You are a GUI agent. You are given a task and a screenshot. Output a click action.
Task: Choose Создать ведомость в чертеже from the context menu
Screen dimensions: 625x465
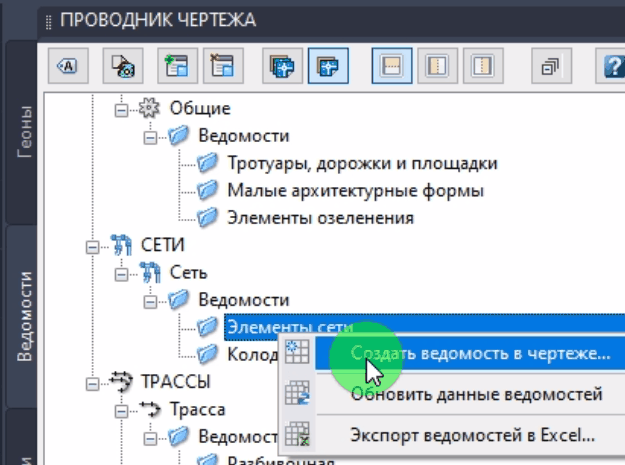tap(479, 353)
